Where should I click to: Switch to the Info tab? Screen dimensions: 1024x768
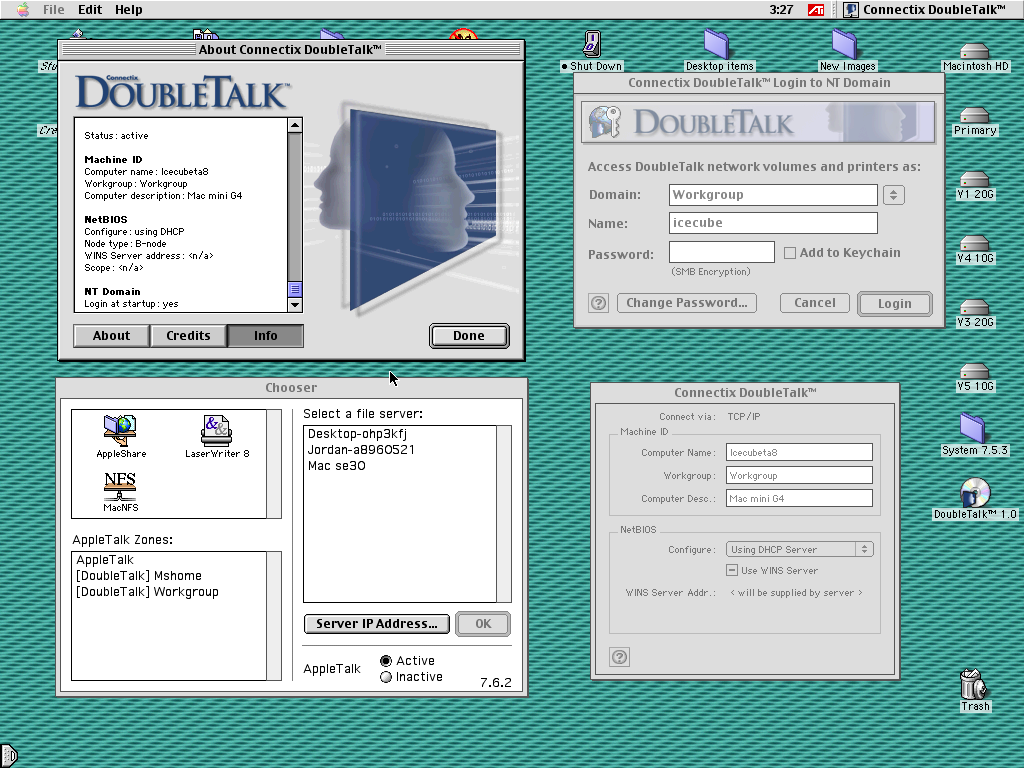[x=265, y=336]
